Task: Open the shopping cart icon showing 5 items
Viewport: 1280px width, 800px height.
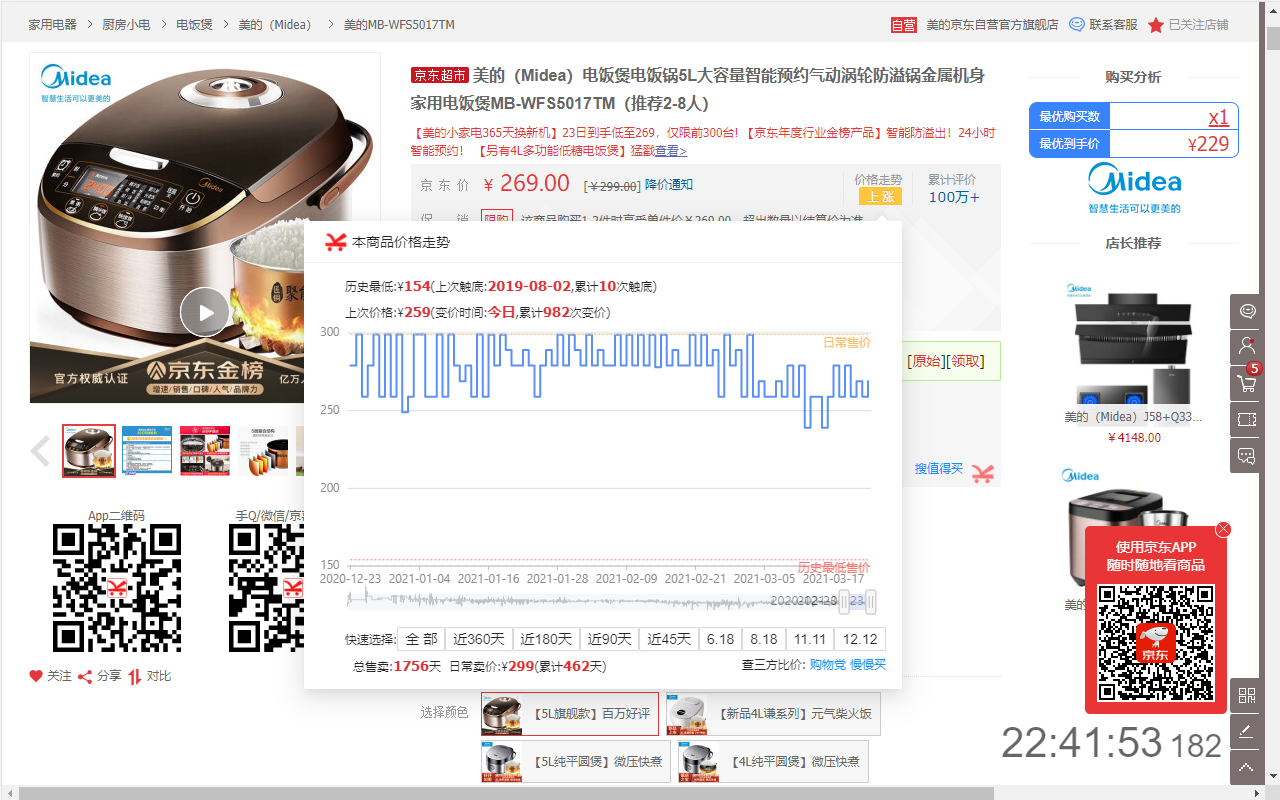Action: click(x=1245, y=383)
